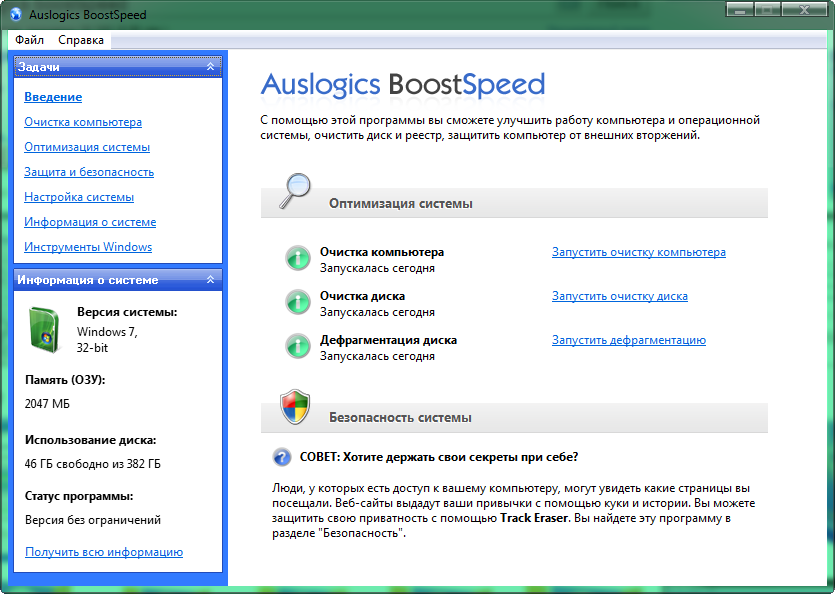Close the Auslogics BoostSpeed window
The height and width of the screenshot is (594, 835).
tap(804, 10)
